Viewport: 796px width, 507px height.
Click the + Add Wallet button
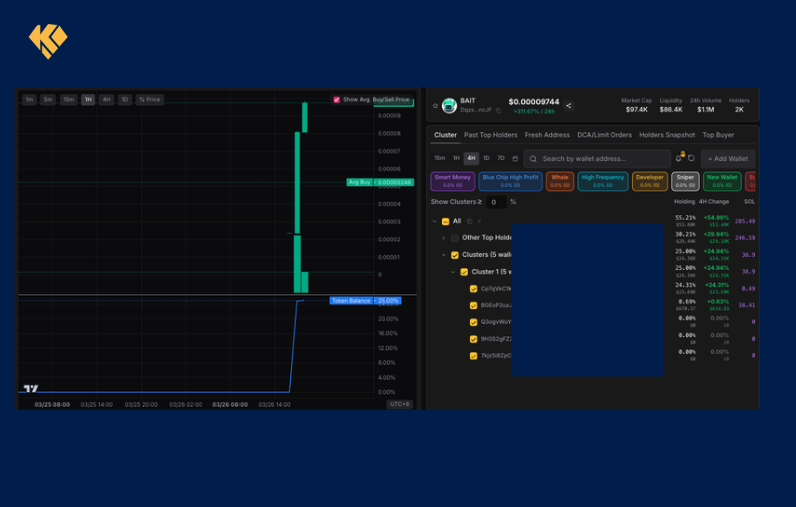728,159
